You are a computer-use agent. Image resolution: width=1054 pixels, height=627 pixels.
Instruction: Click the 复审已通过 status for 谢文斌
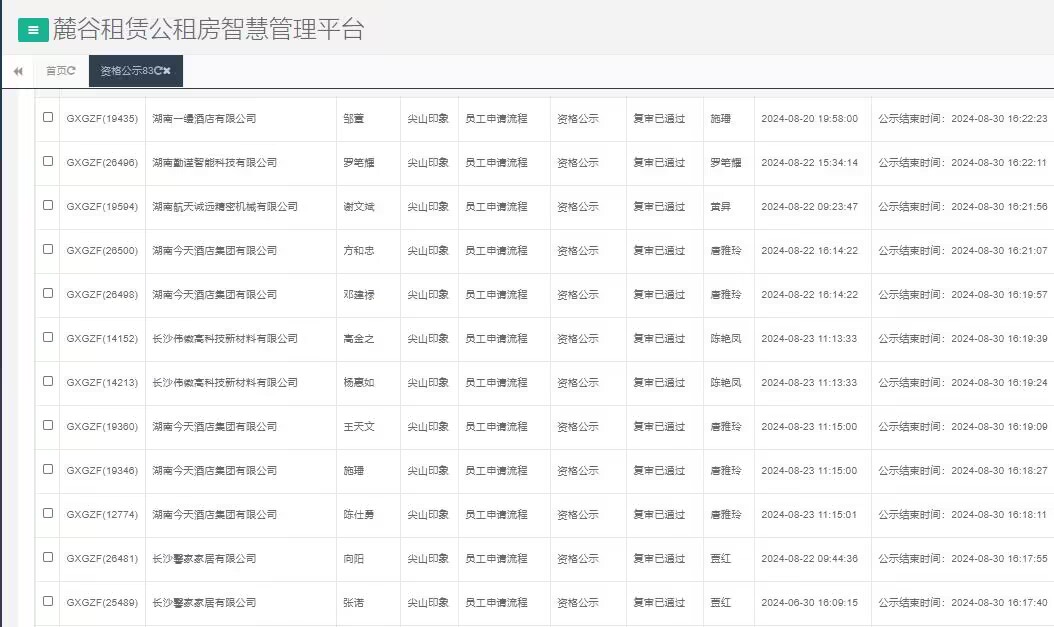coord(660,206)
